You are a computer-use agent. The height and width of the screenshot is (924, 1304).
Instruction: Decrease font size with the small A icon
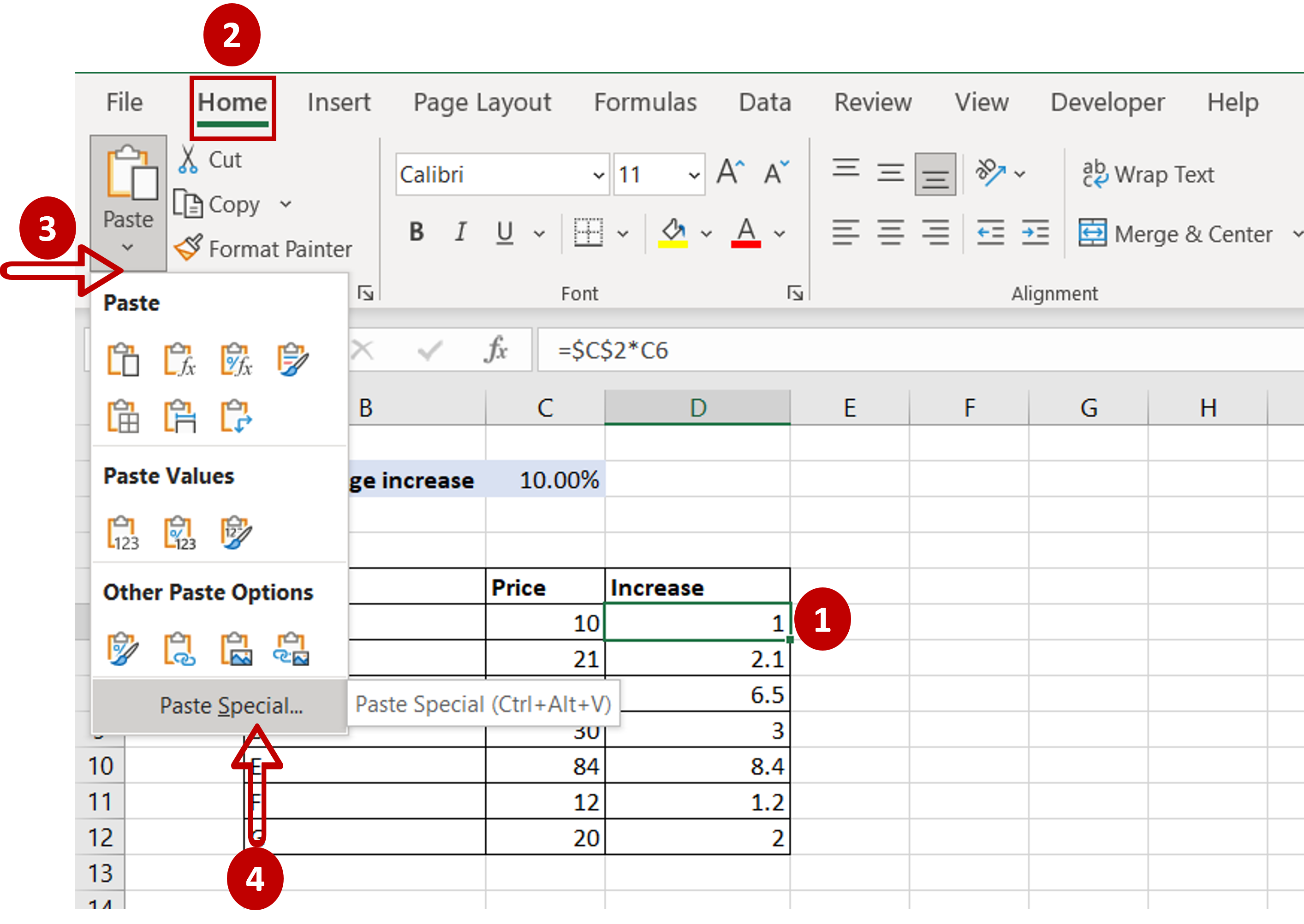[x=776, y=172]
